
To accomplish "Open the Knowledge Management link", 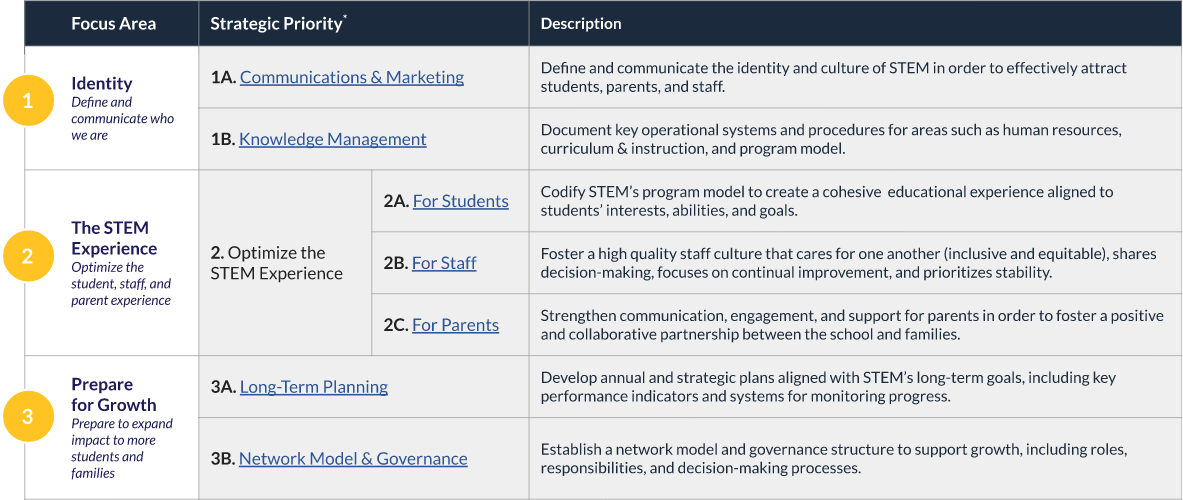I will (332, 139).
